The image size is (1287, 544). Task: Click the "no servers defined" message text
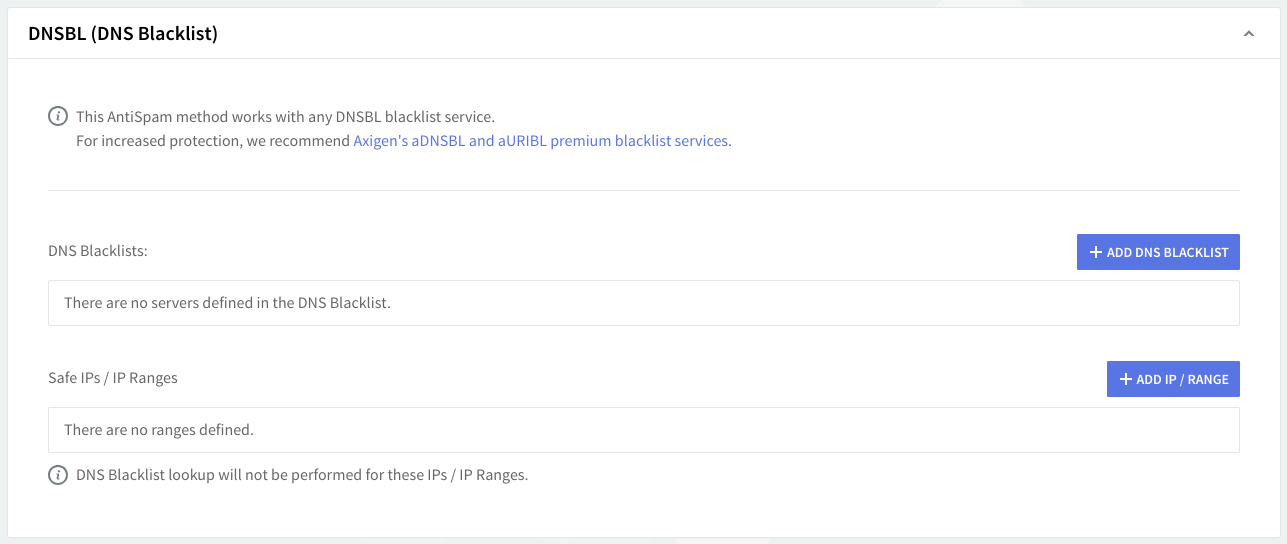pos(227,302)
